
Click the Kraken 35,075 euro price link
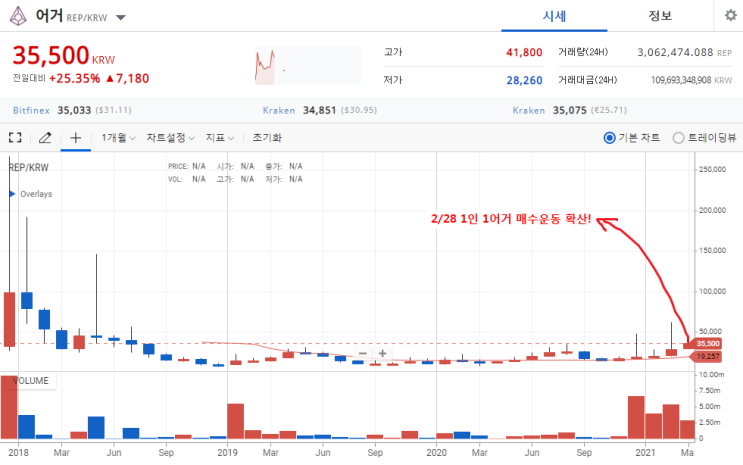click(x=570, y=110)
